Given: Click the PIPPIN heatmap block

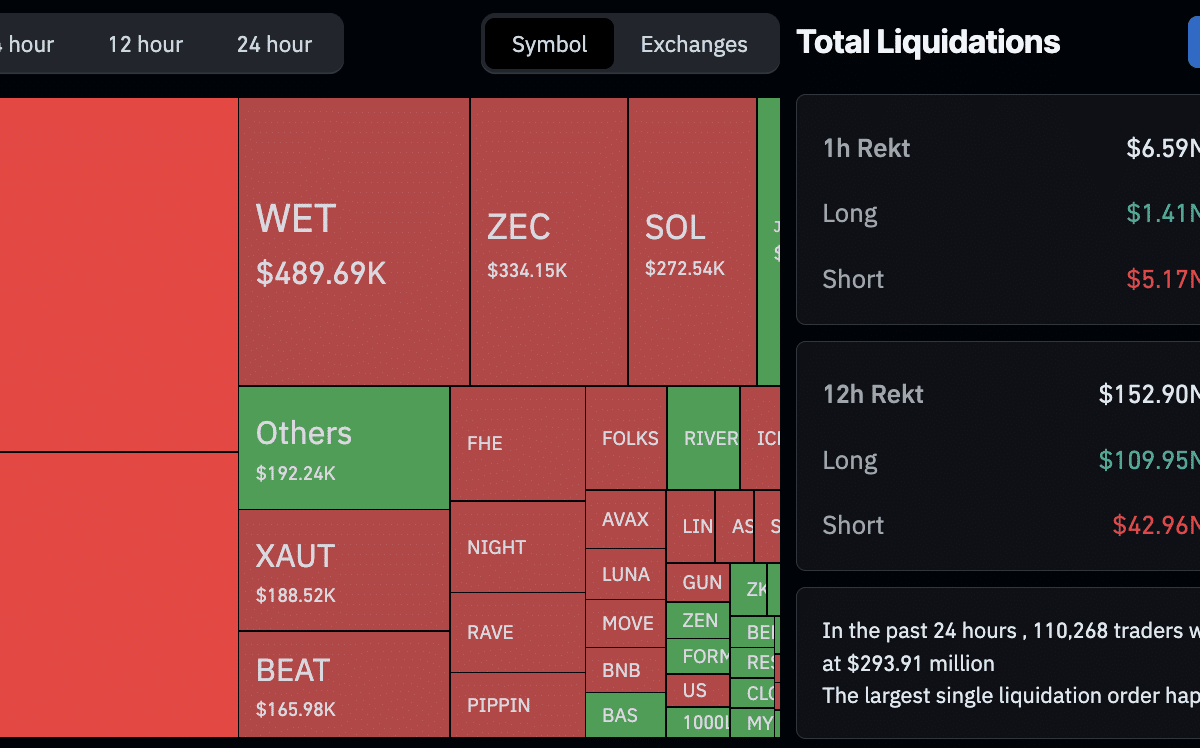Looking at the screenshot, I should pyautogui.click(x=517, y=705).
